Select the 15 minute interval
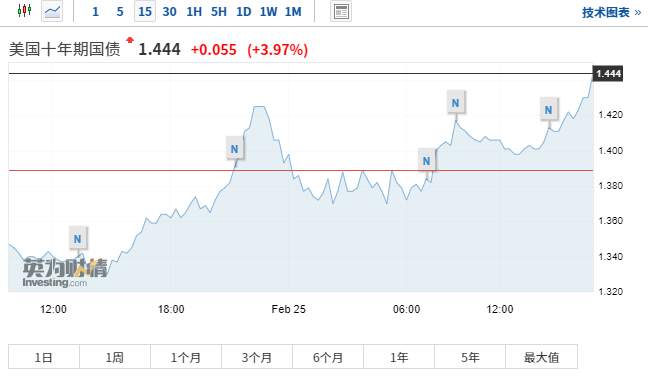This screenshot has height=378, width=648. pyautogui.click(x=145, y=12)
